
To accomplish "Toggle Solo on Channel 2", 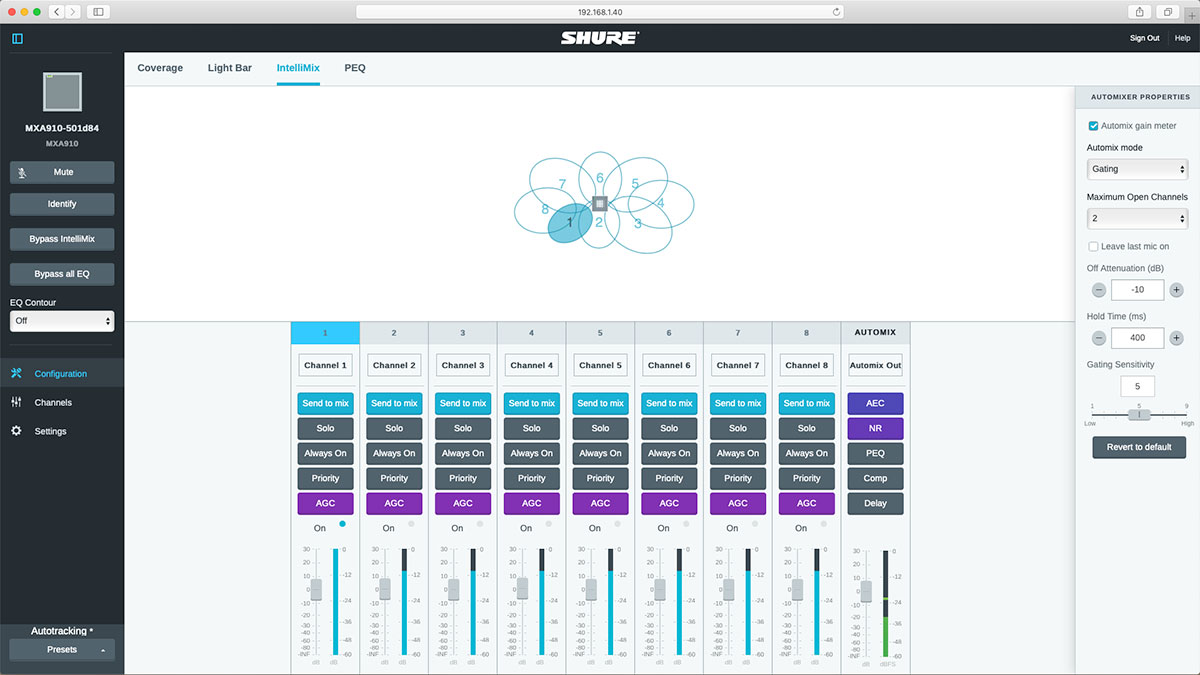I will tap(394, 428).
